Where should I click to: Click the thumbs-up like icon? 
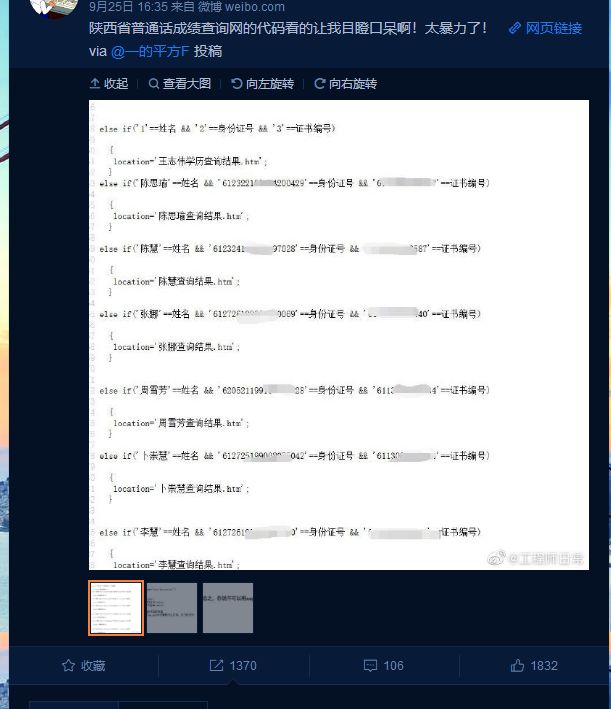517,666
